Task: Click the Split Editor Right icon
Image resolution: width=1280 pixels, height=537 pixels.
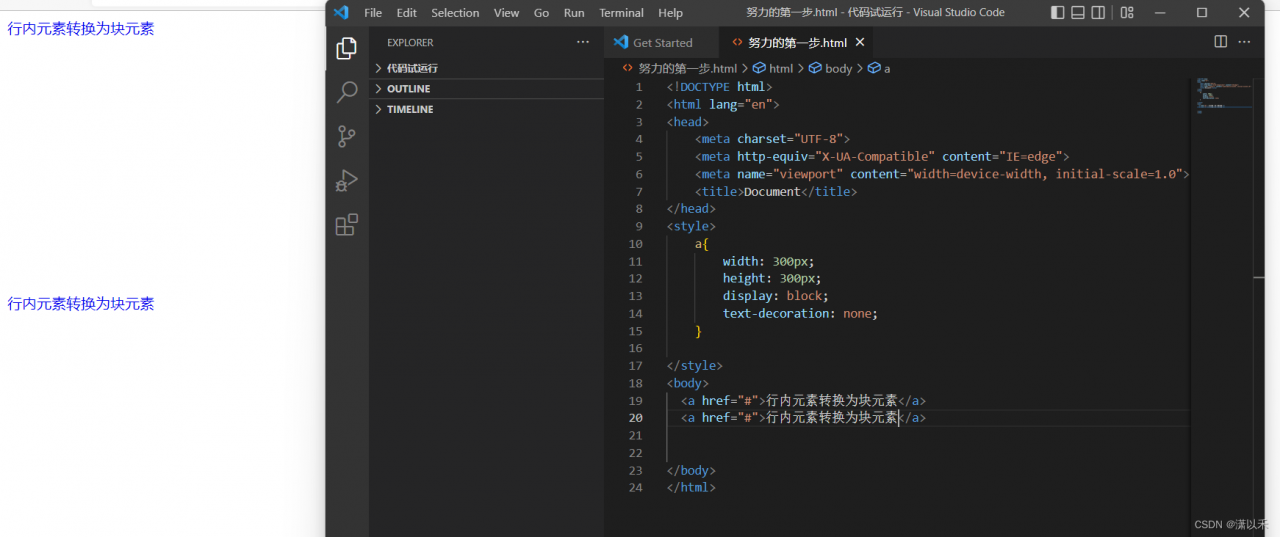Action: tap(1220, 42)
